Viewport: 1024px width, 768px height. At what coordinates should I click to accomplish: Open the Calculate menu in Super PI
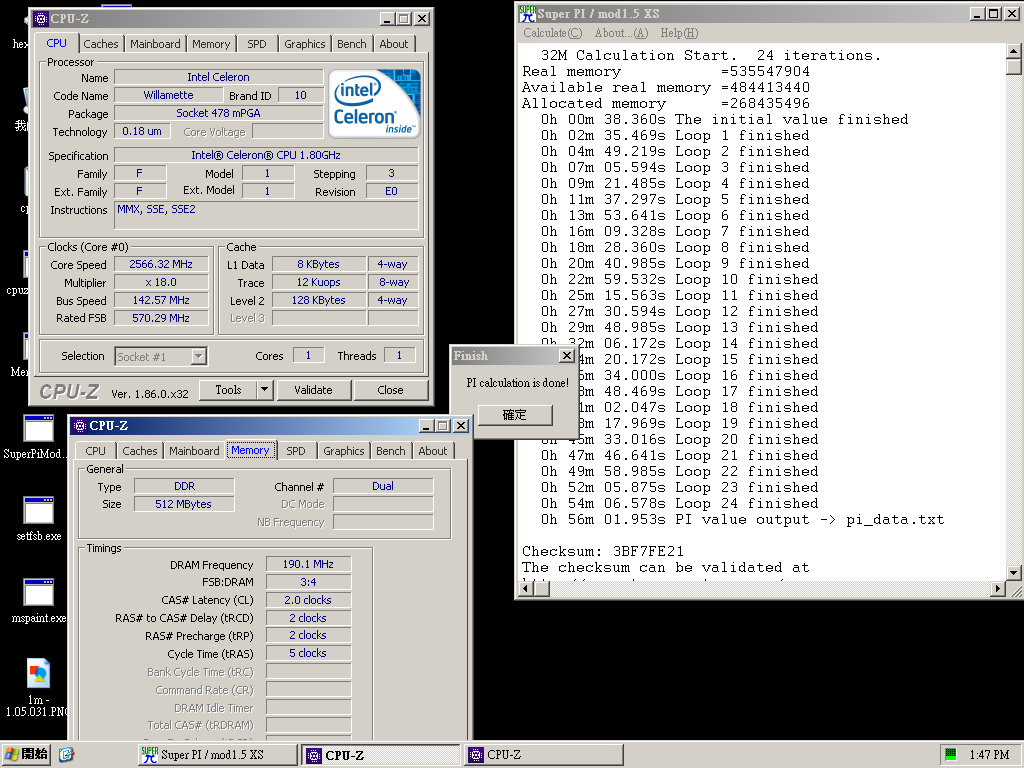[x=552, y=33]
